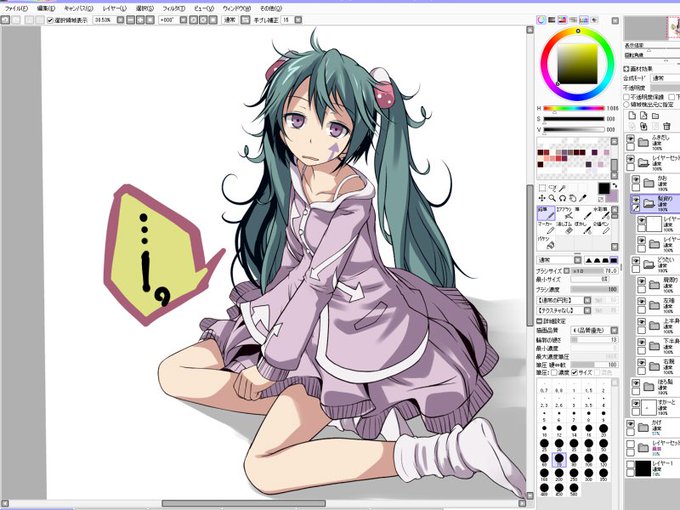This screenshot has height=510, width=680.
Task: Toggle the scratchpad panel icon
Action: coord(595,20)
